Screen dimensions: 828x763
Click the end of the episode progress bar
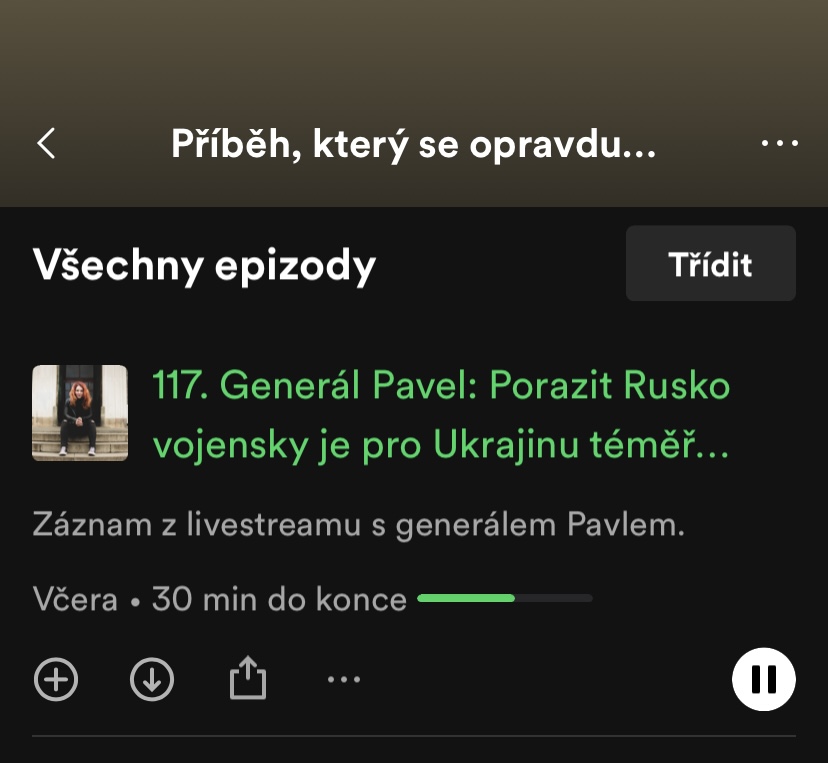click(590, 598)
